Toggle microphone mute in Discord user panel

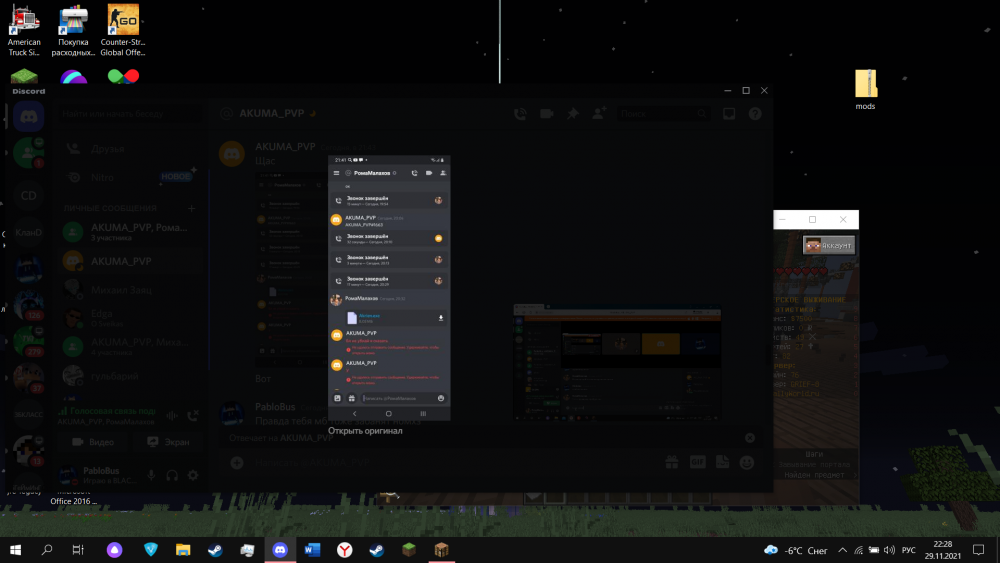(151, 475)
